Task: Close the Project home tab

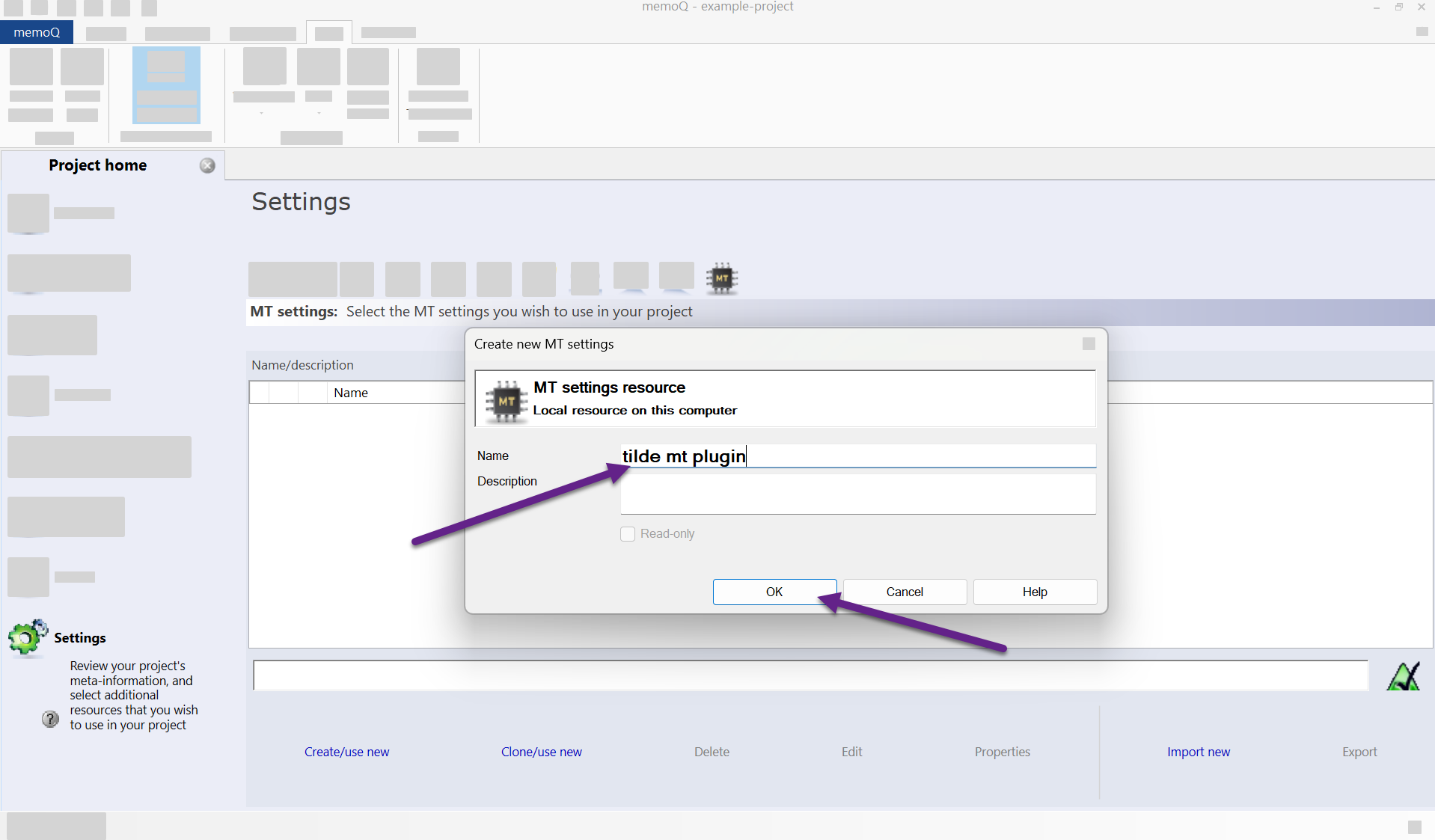Action: pyautogui.click(x=207, y=165)
